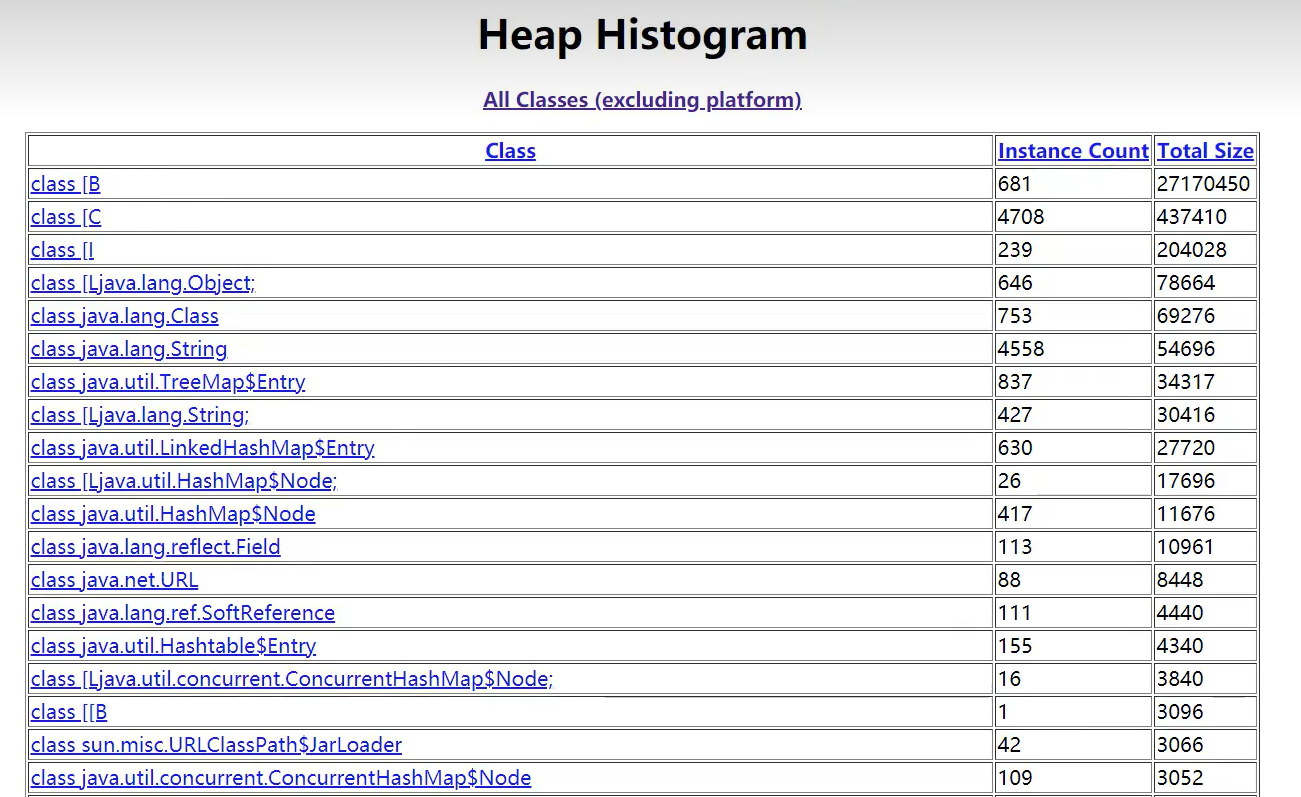Select instance count 26 for HashMap$Node array
Image resolution: width=1301 pixels, height=797 pixels.
tap(1010, 481)
